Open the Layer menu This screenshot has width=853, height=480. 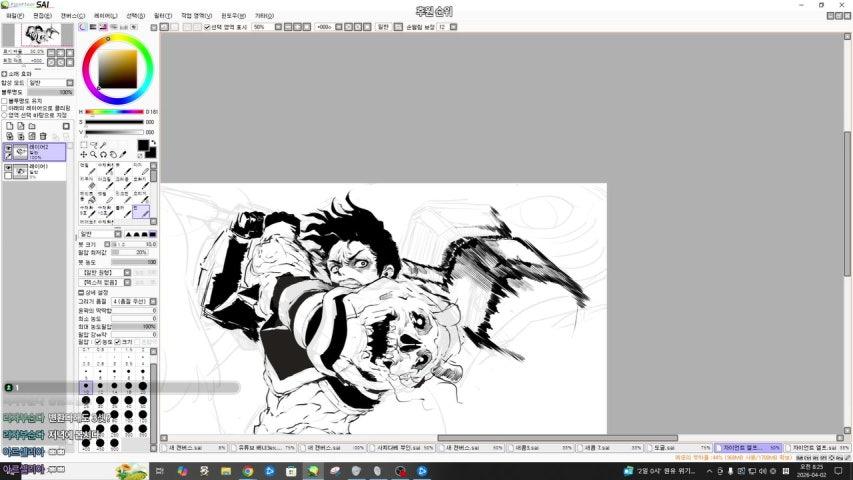[106, 16]
